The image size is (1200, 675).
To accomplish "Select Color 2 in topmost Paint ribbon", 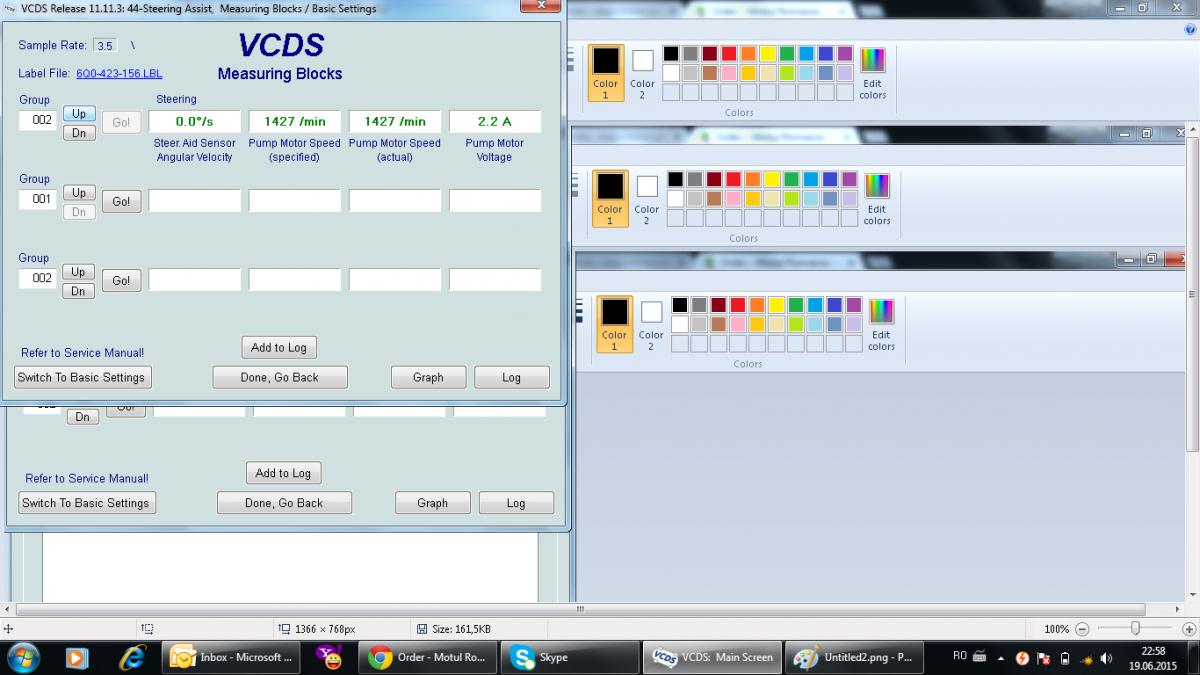I will tap(642, 72).
